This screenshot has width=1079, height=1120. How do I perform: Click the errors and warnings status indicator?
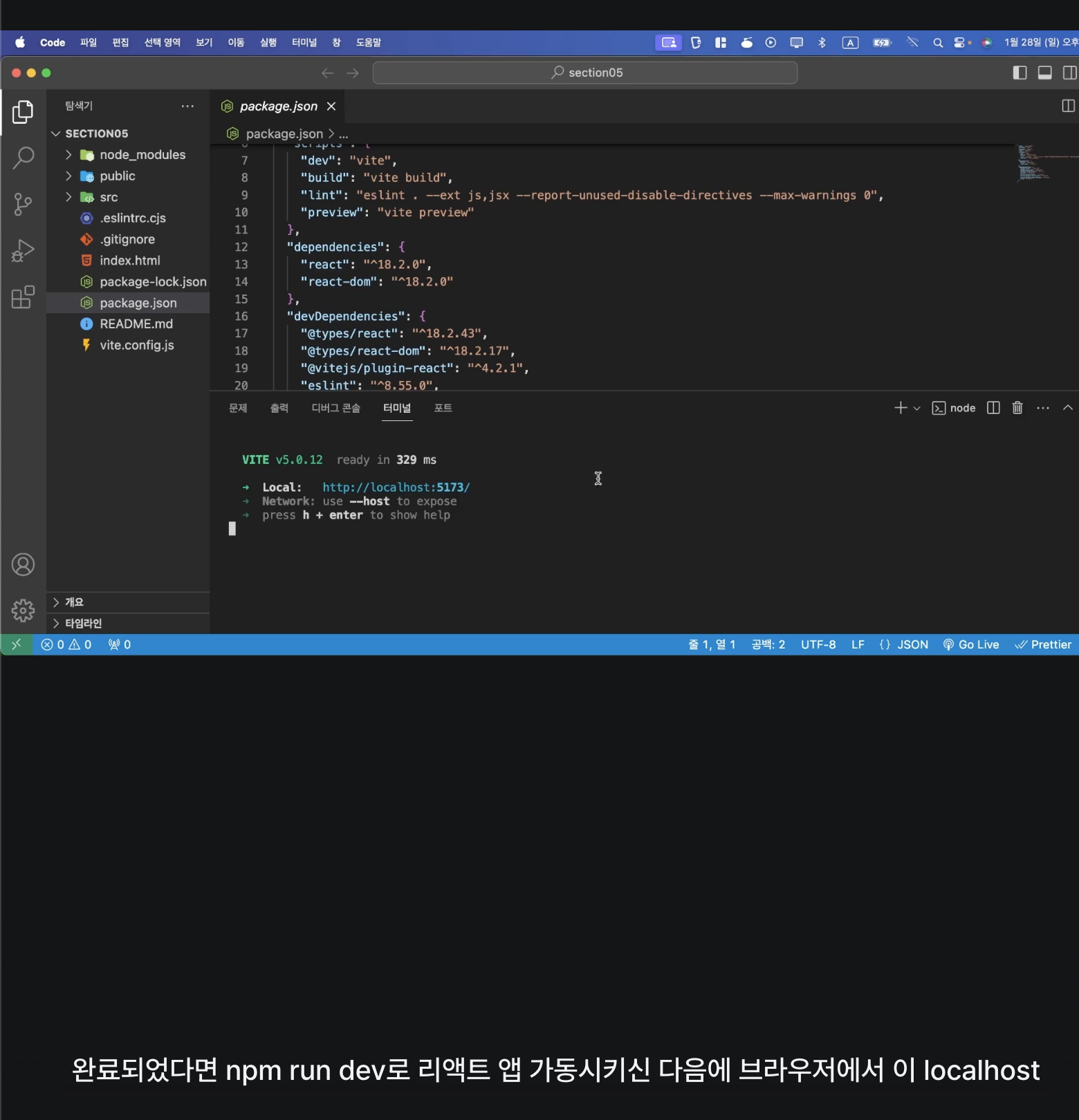pyautogui.click(x=66, y=644)
